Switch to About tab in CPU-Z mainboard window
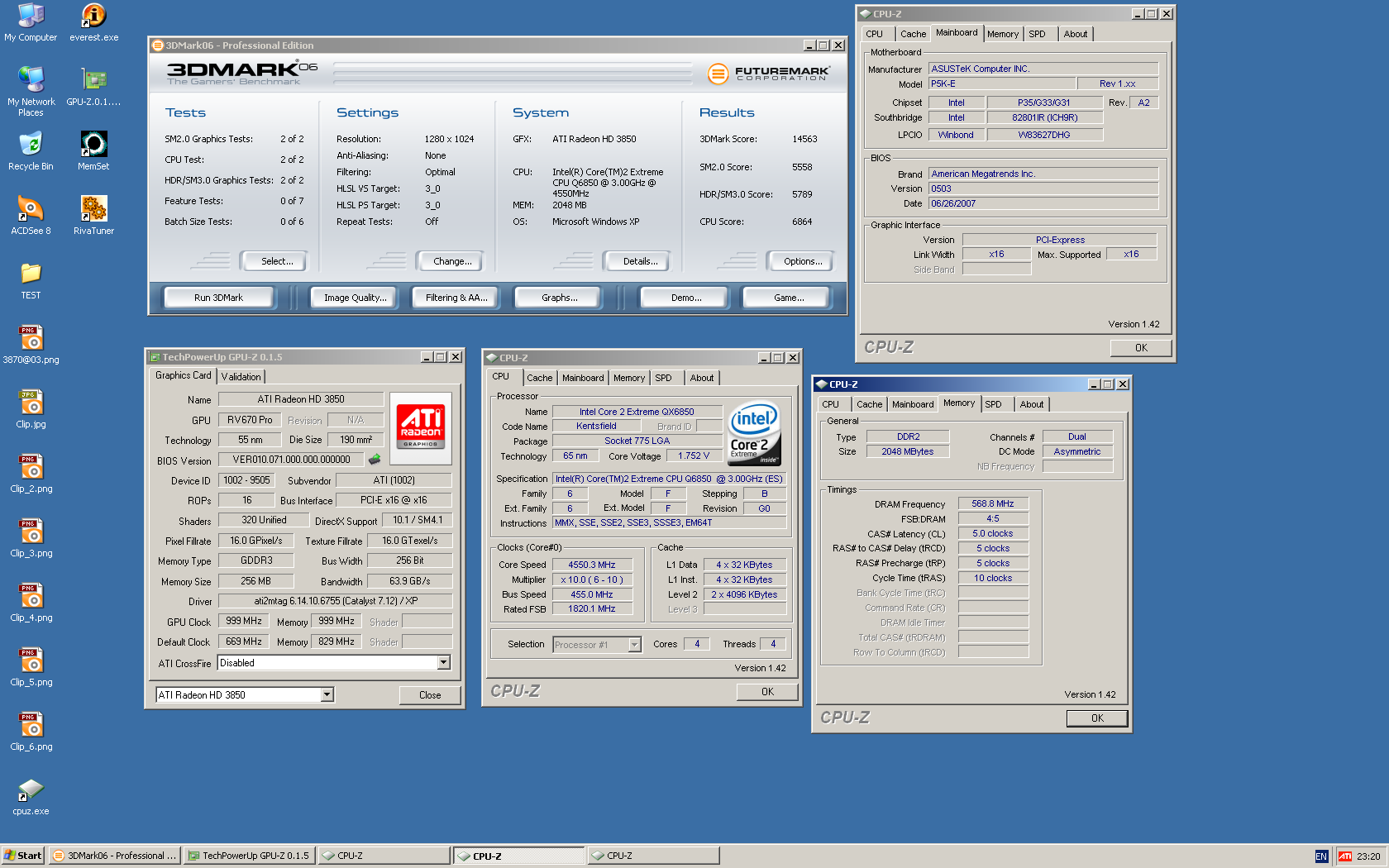This screenshot has height=868, width=1389. [1076, 34]
